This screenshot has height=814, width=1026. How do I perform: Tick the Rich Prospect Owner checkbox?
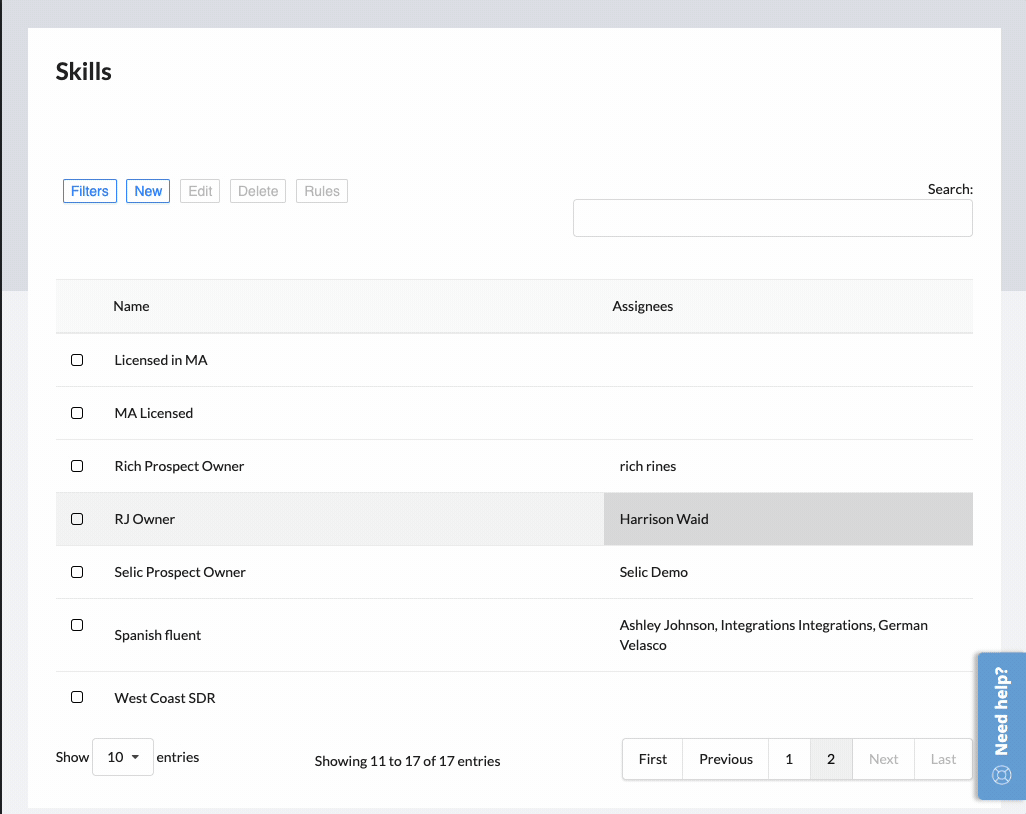click(77, 466)
